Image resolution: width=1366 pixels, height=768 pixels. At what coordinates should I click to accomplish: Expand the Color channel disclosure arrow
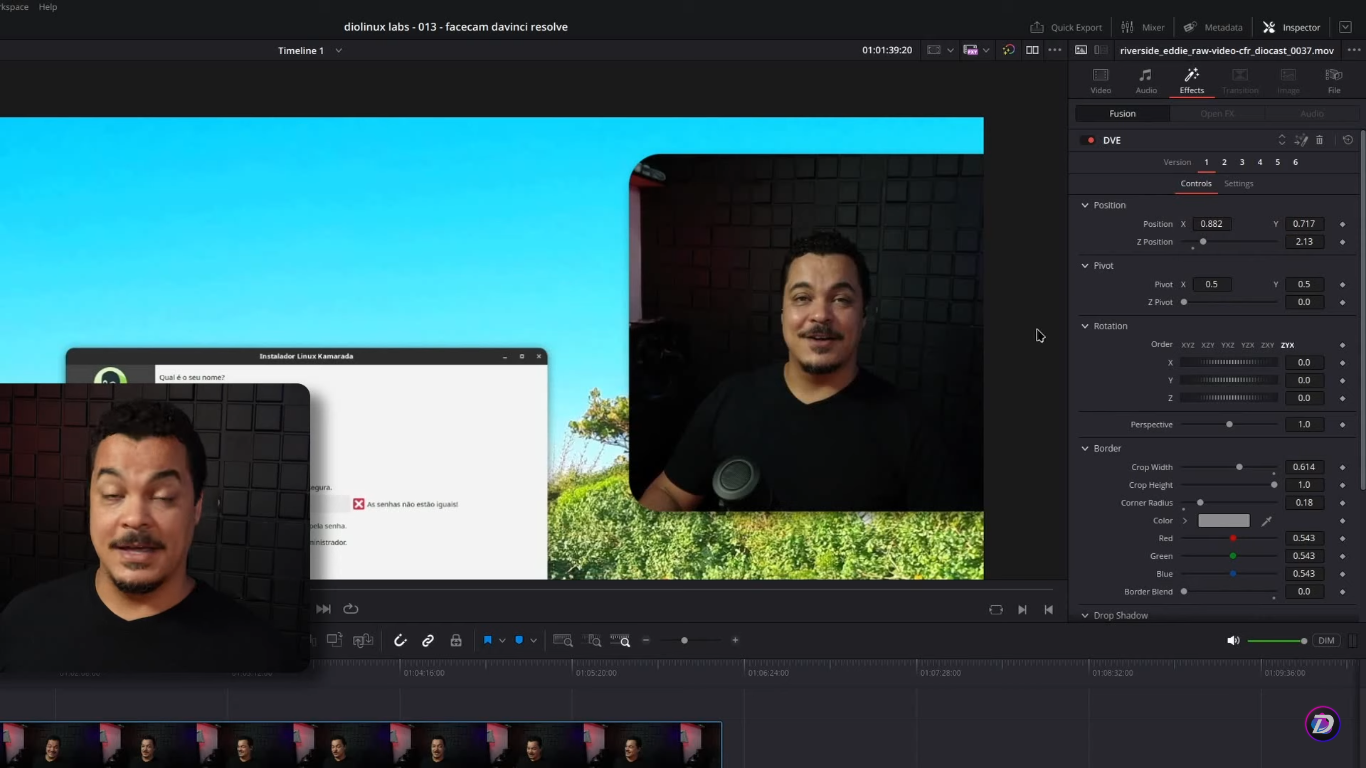tap(1186, 521)
